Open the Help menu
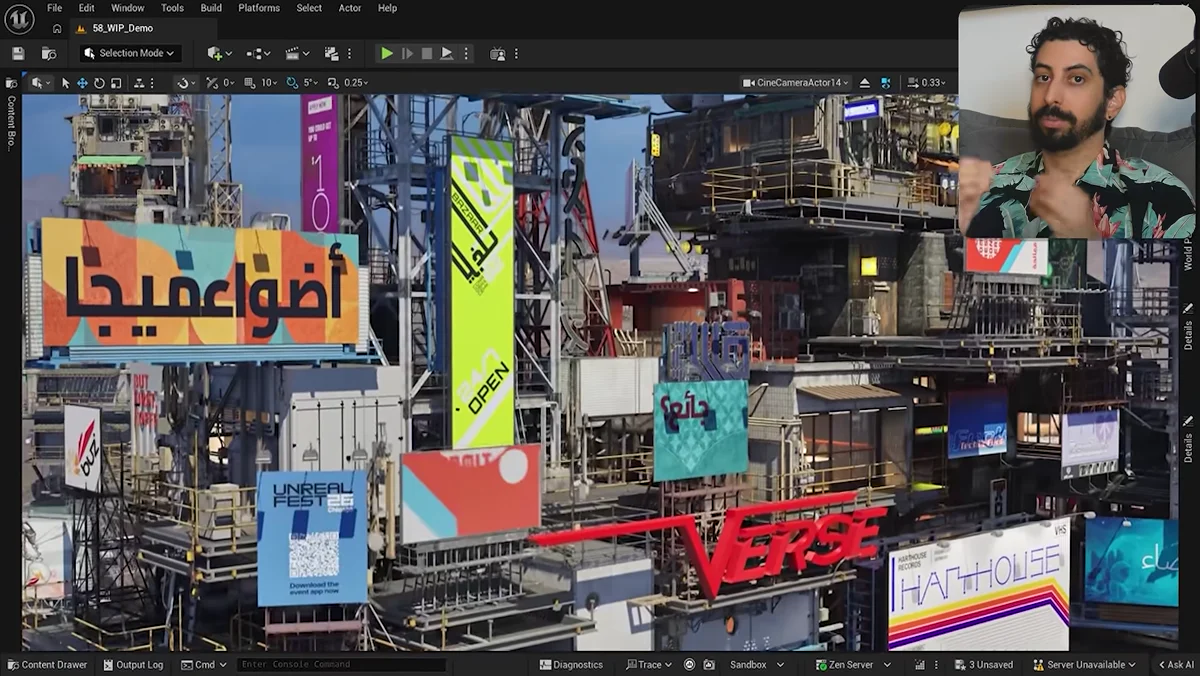Viewport: 1200px width, 676px height. (387, 8)
